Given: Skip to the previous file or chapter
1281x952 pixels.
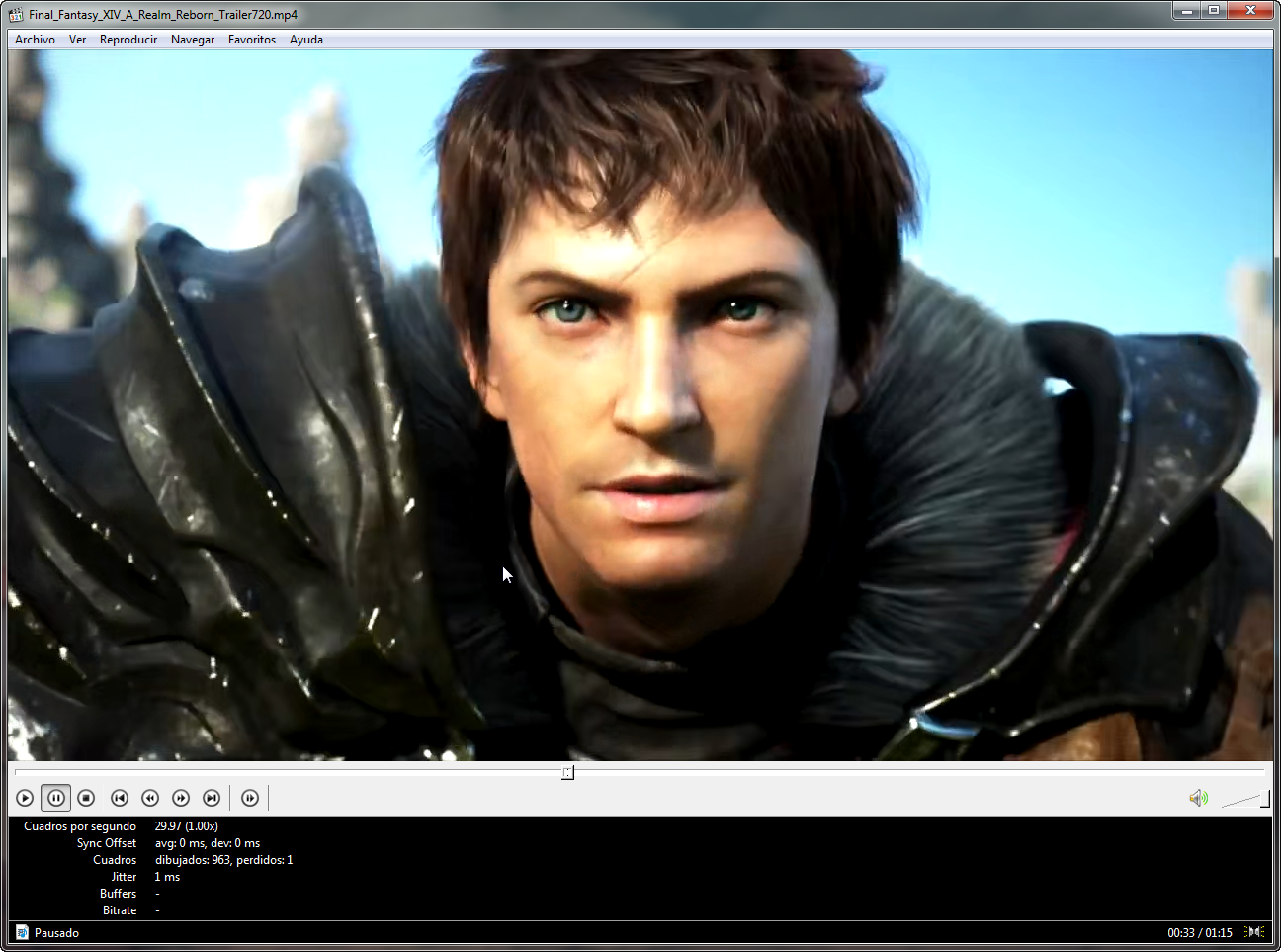Looking at the screenshot, I should coord(120,798).
